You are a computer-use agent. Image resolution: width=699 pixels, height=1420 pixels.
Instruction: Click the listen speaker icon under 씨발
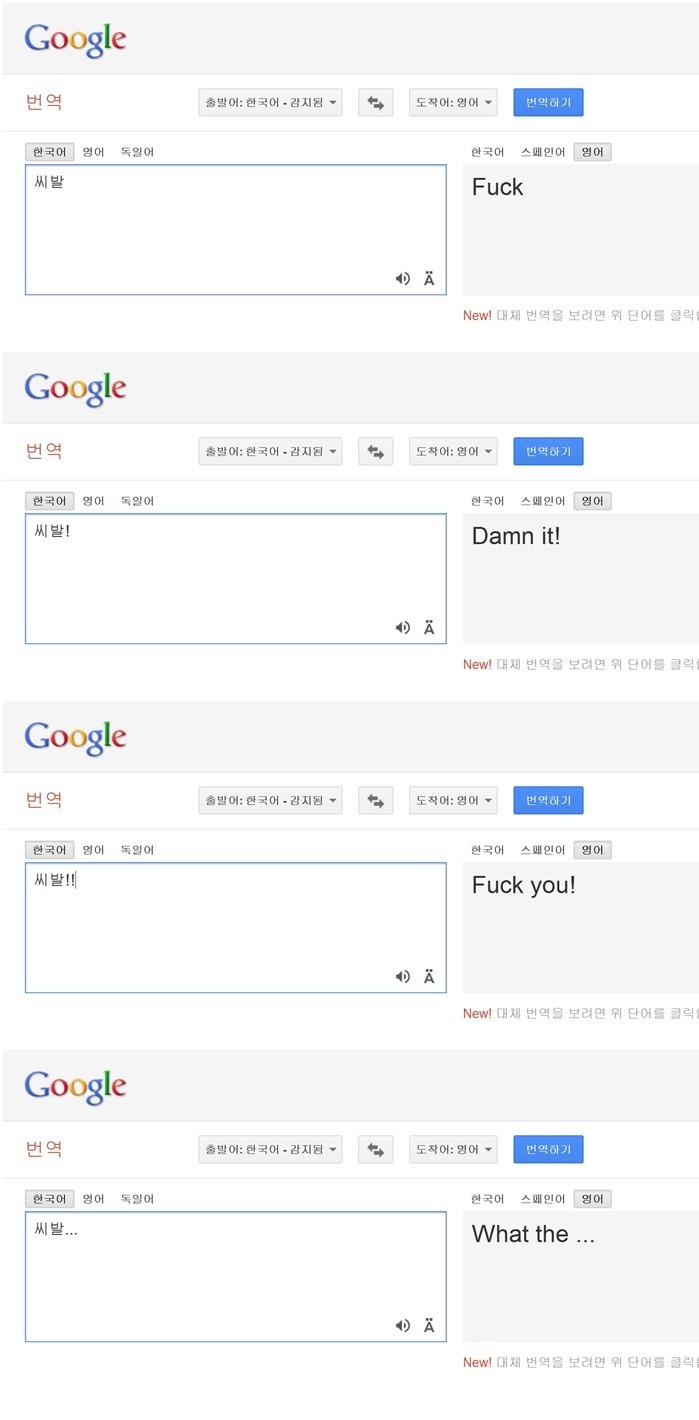click(x=402, y=278)
